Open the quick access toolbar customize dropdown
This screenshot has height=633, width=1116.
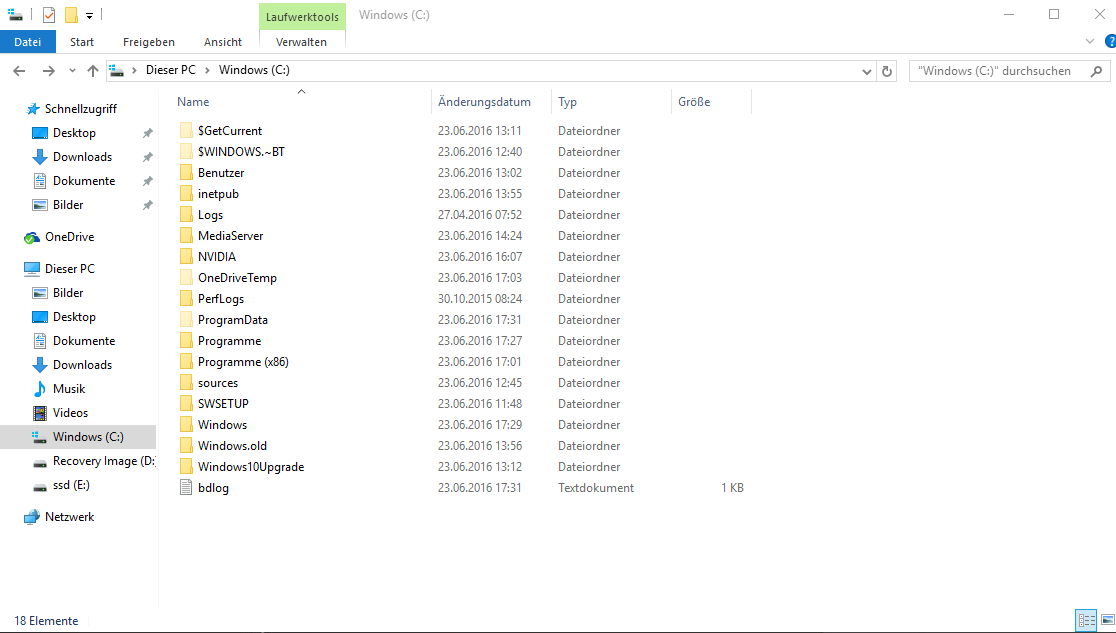pyautogui.click(x=90, y=15)
